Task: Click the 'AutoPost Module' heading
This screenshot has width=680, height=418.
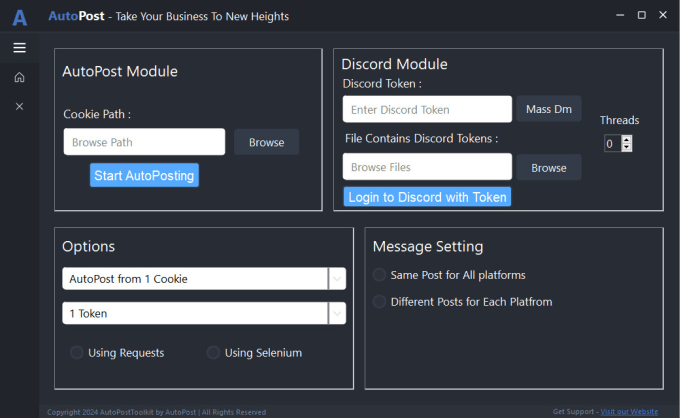Action: (x=120, y=72)
